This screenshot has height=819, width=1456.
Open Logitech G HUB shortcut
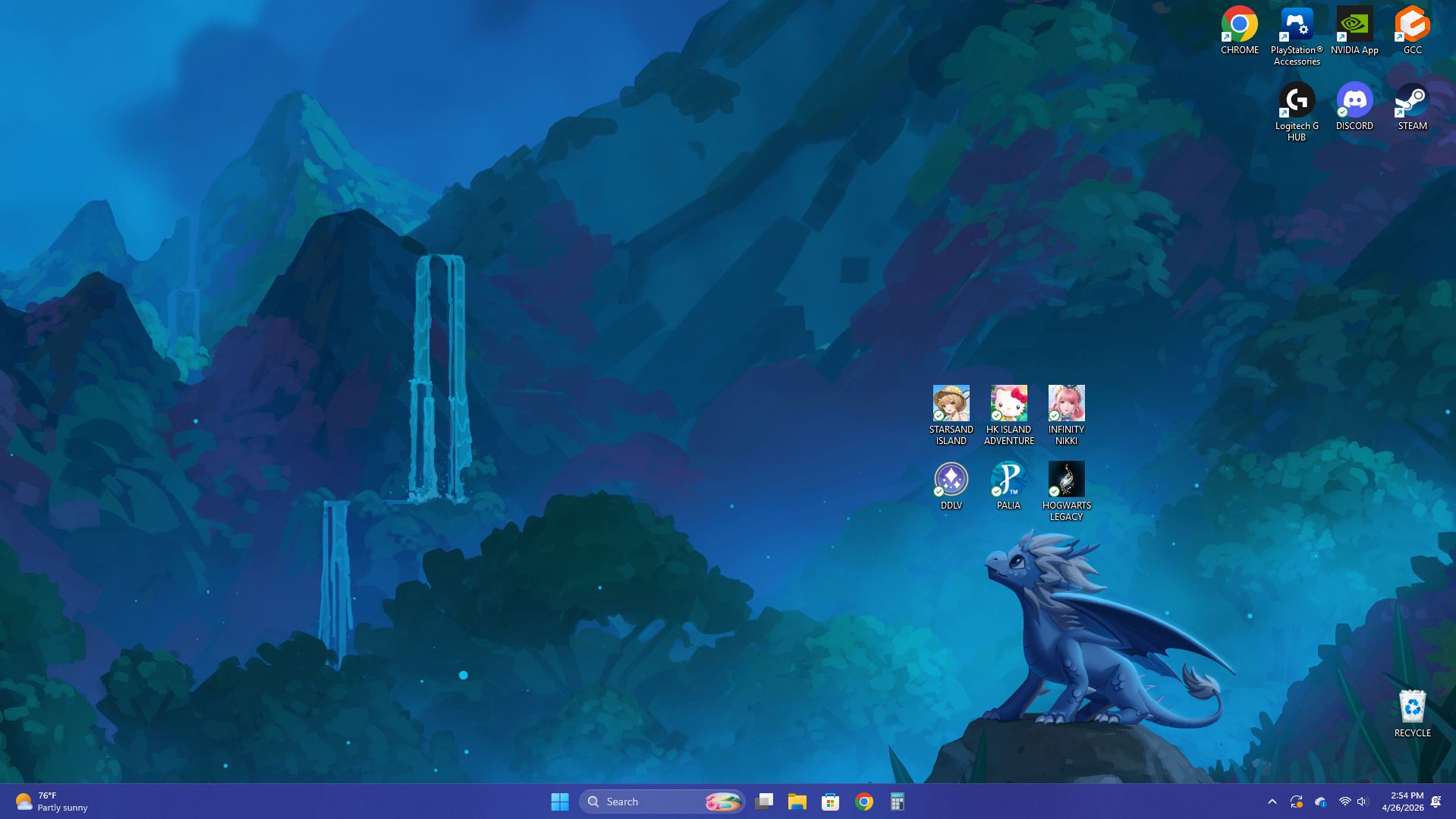click(x=1297, y=112)
